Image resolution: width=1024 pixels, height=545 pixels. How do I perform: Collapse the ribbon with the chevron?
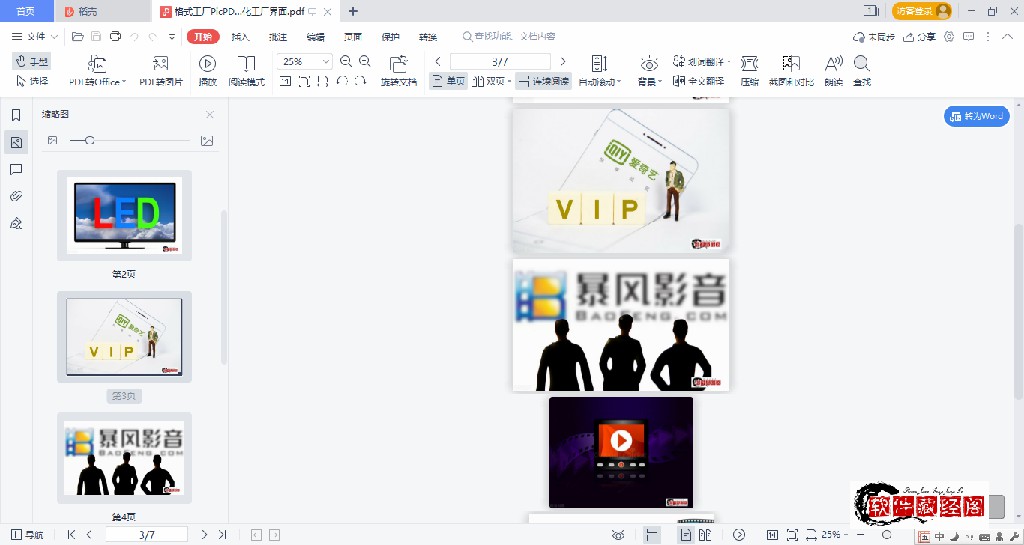click(x=1006, y=37)
